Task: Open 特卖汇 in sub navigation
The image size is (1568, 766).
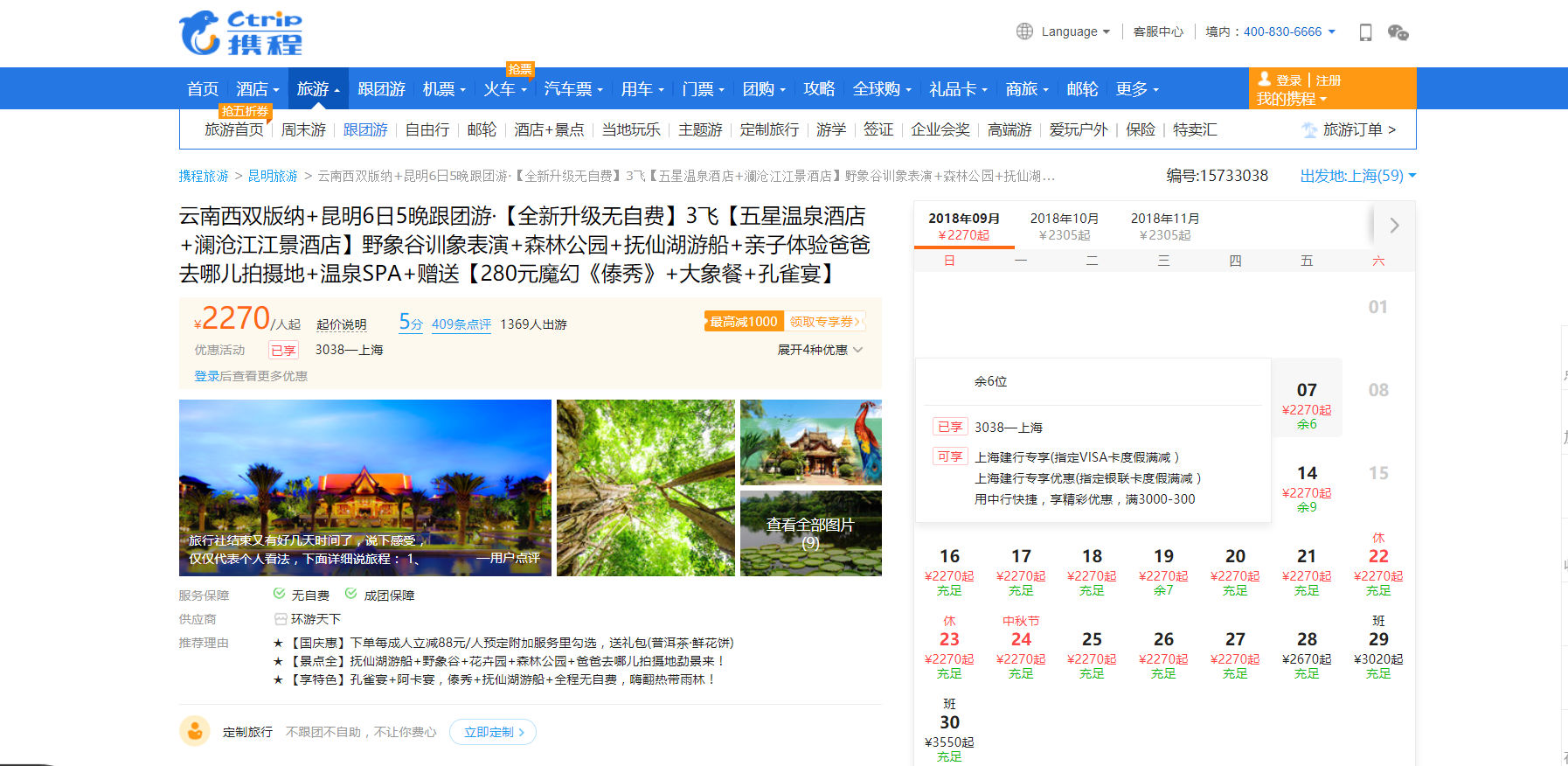Action: [x=1195, y=129]
